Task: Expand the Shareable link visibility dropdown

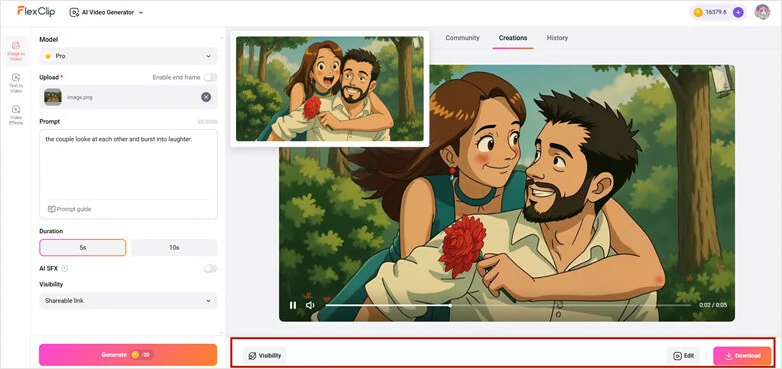Action: coord(128,301)
